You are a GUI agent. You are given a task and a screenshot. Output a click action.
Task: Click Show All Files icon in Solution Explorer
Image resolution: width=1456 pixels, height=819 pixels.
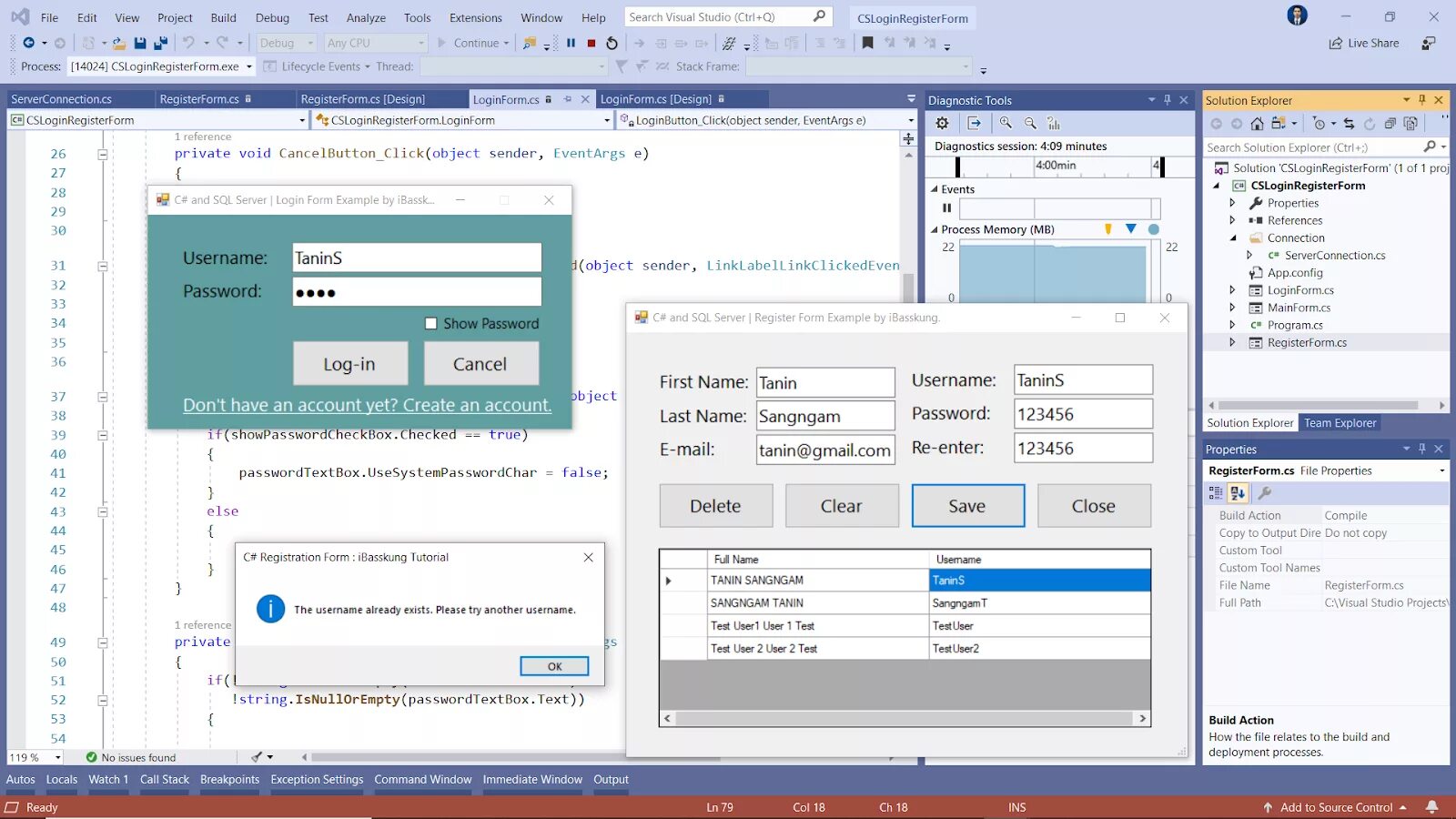tap(1410, 124)
